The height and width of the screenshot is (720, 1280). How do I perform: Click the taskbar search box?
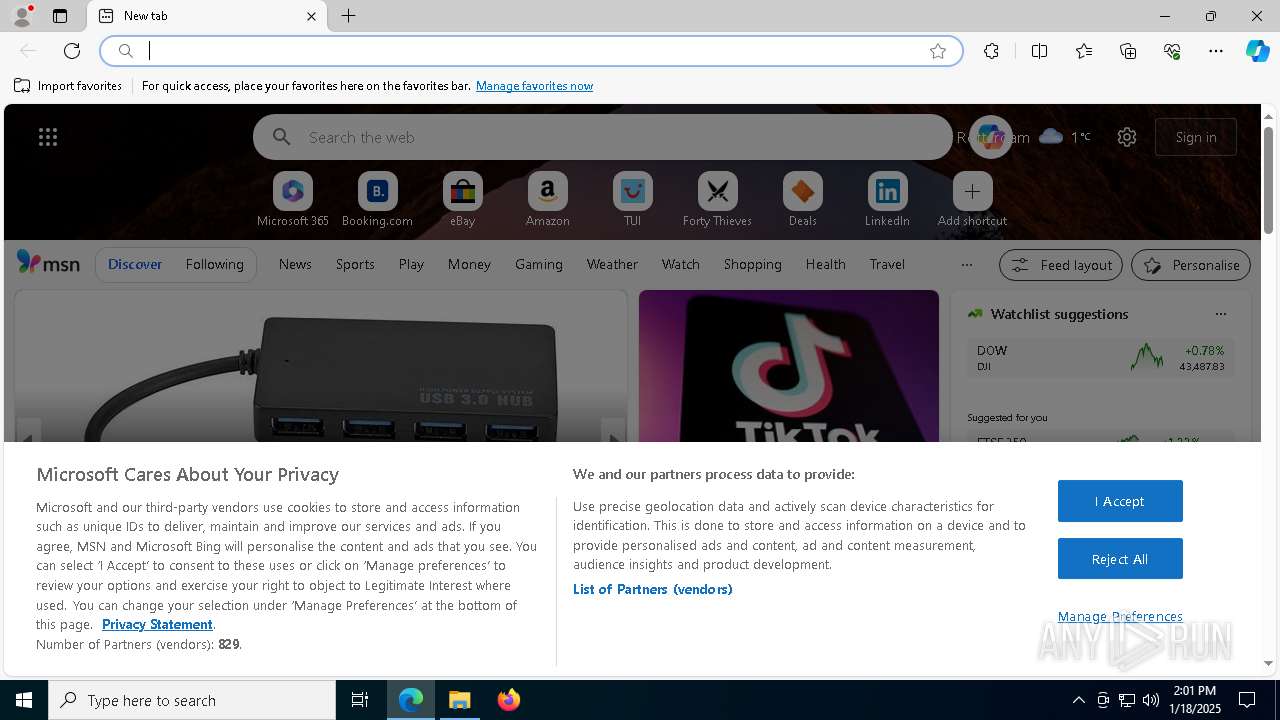click(192, 700)
